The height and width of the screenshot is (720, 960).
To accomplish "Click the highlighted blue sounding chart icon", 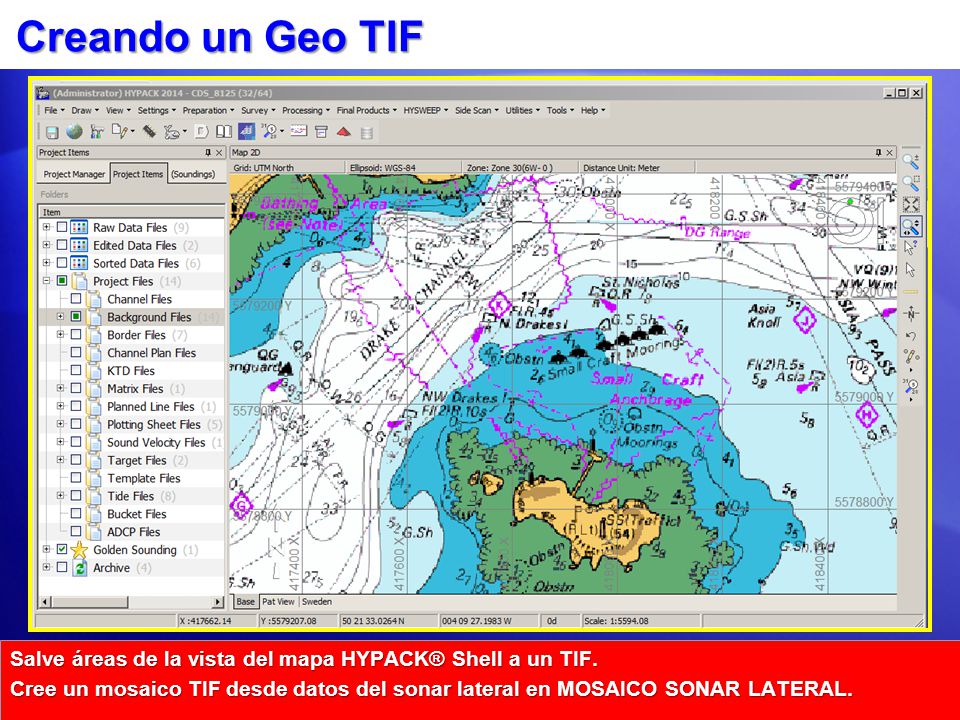I will (x=246, y=131).
